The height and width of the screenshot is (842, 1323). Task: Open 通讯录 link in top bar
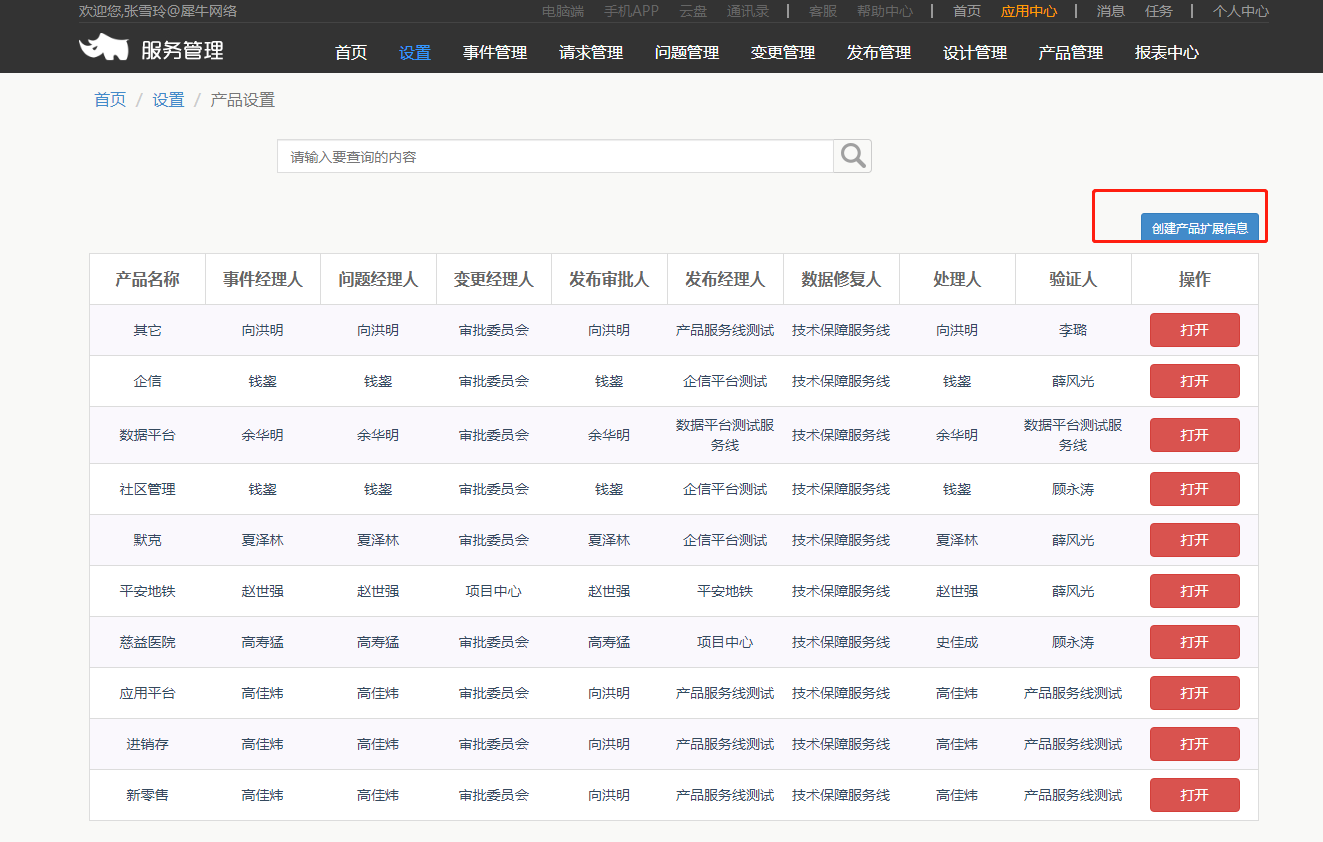click(748, 11)
